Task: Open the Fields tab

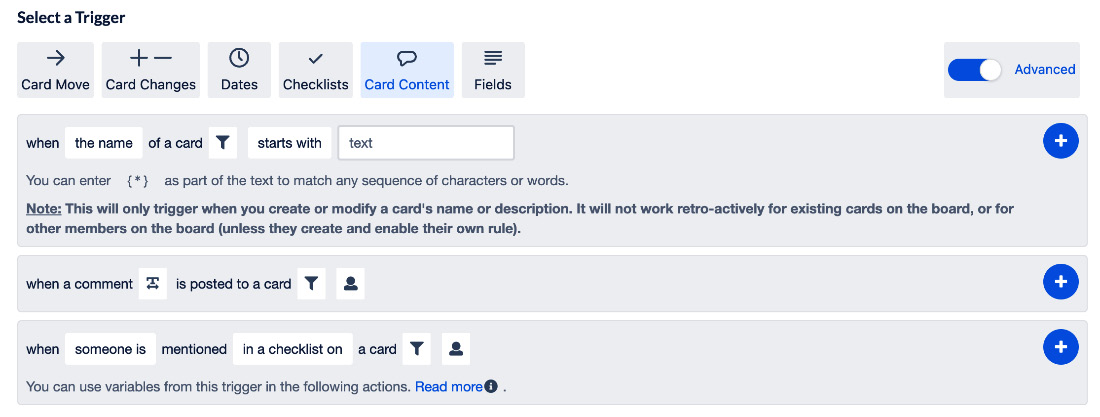Action: click(493, 70)
